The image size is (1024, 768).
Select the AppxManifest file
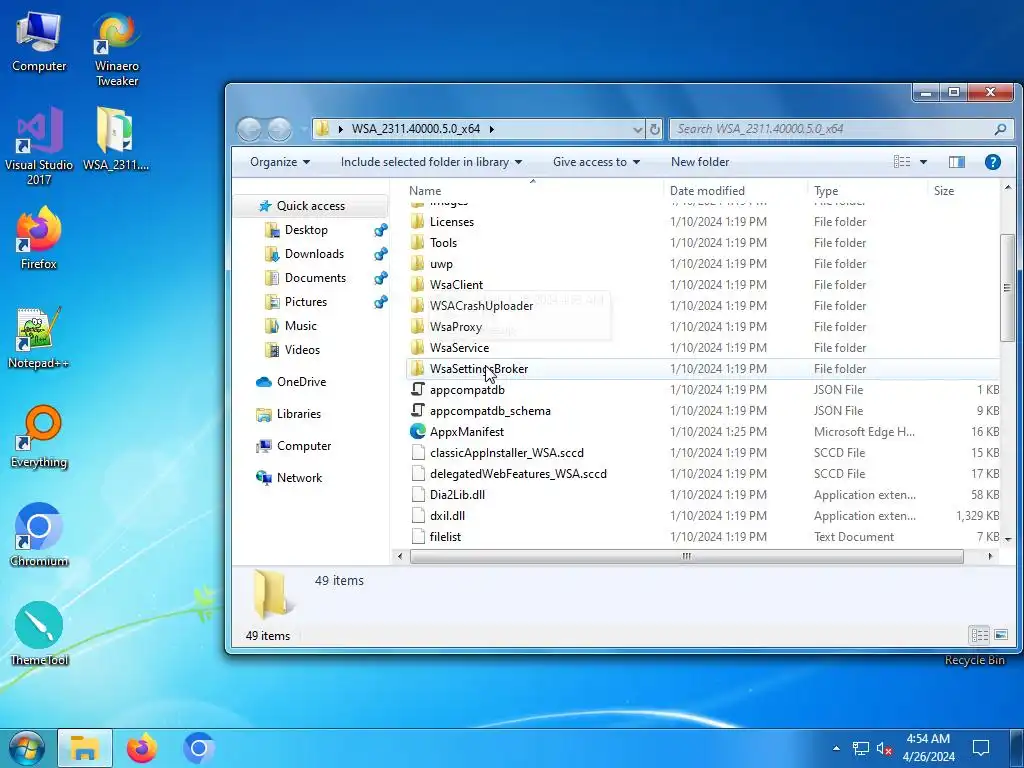tap(703, 432)
